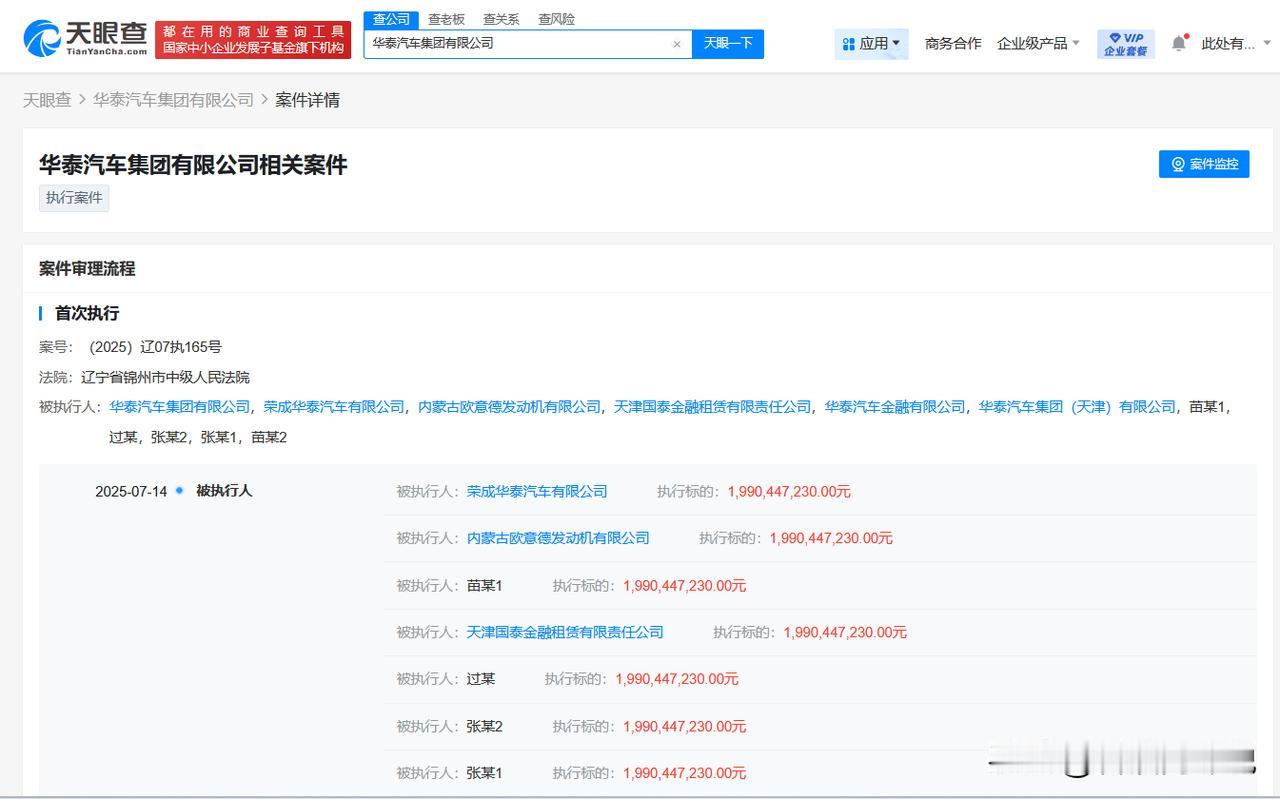Expand the 企业级产品 dropdown
This screenshot has width=1280, height=799.
point(1038,44)
